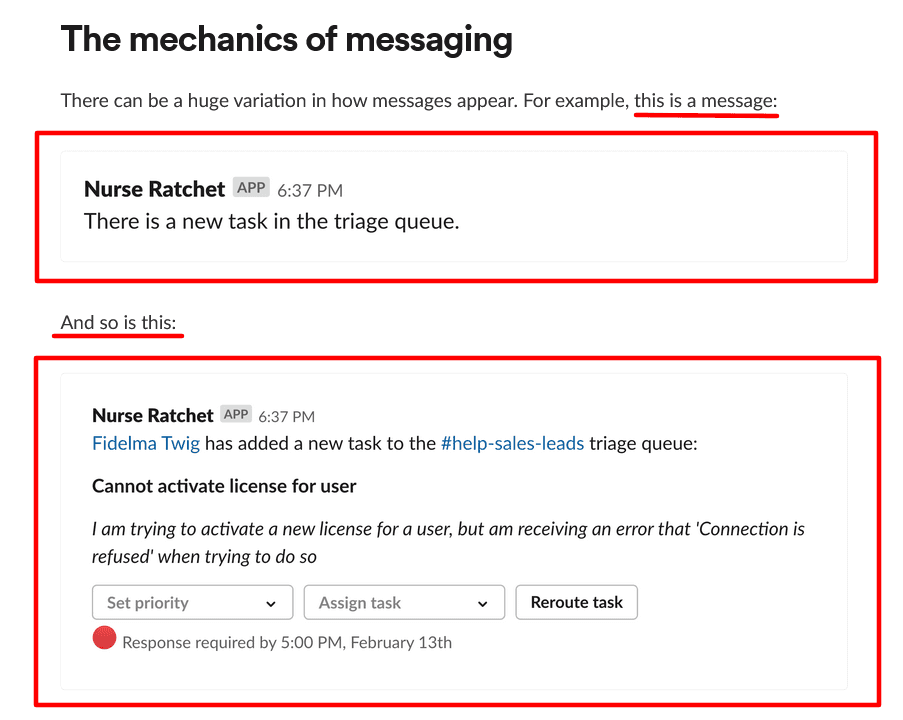Open the #help-sales-leads channel link
The width and height of the screenshot is (903, 720).
(512, 443)
